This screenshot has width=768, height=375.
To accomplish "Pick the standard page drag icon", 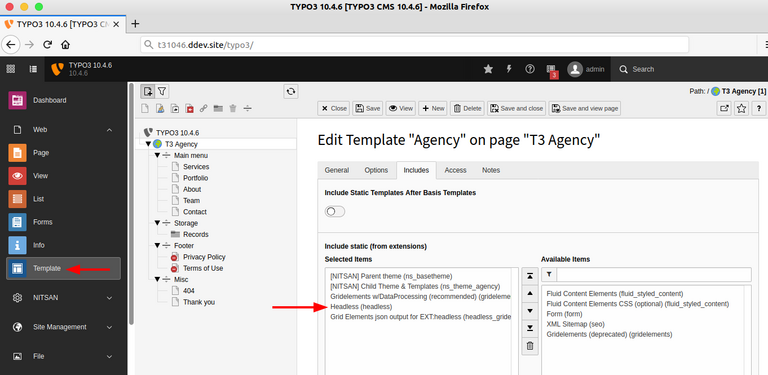I will point(144,109).
